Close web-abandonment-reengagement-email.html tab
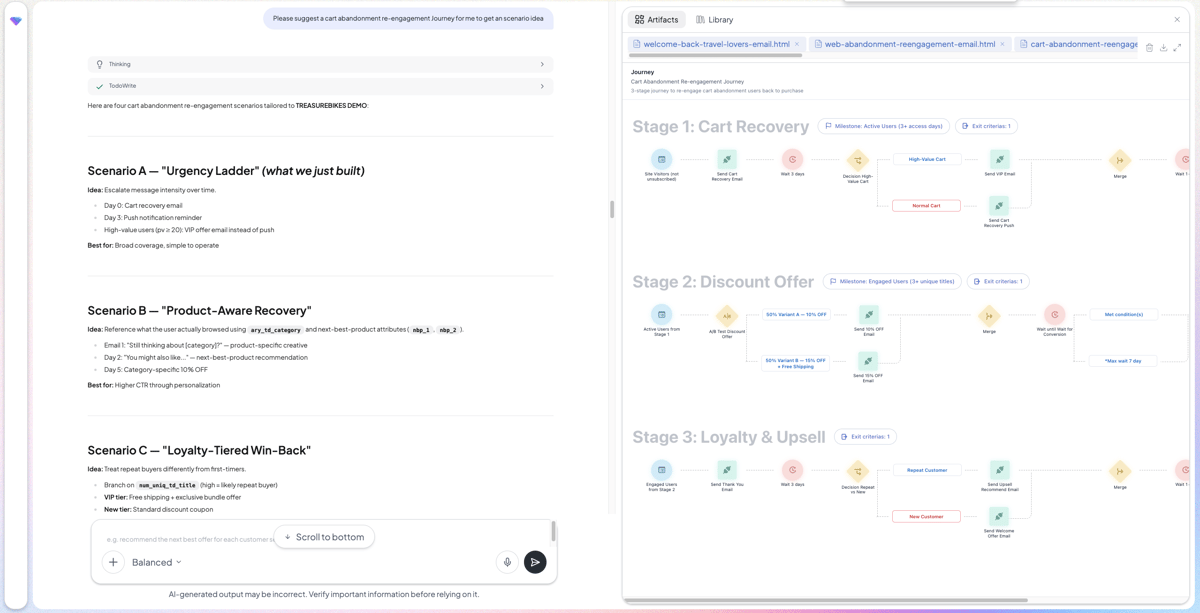 click(1002, 44)
